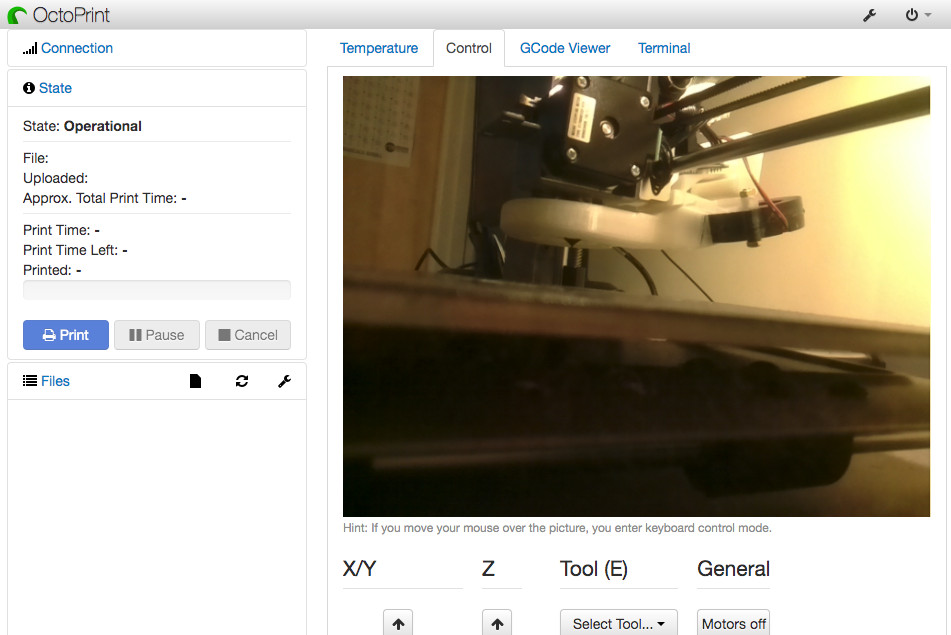951x635 pixels.
Task: Click the blank document icon in Files panel
Action: coord(195,381)
